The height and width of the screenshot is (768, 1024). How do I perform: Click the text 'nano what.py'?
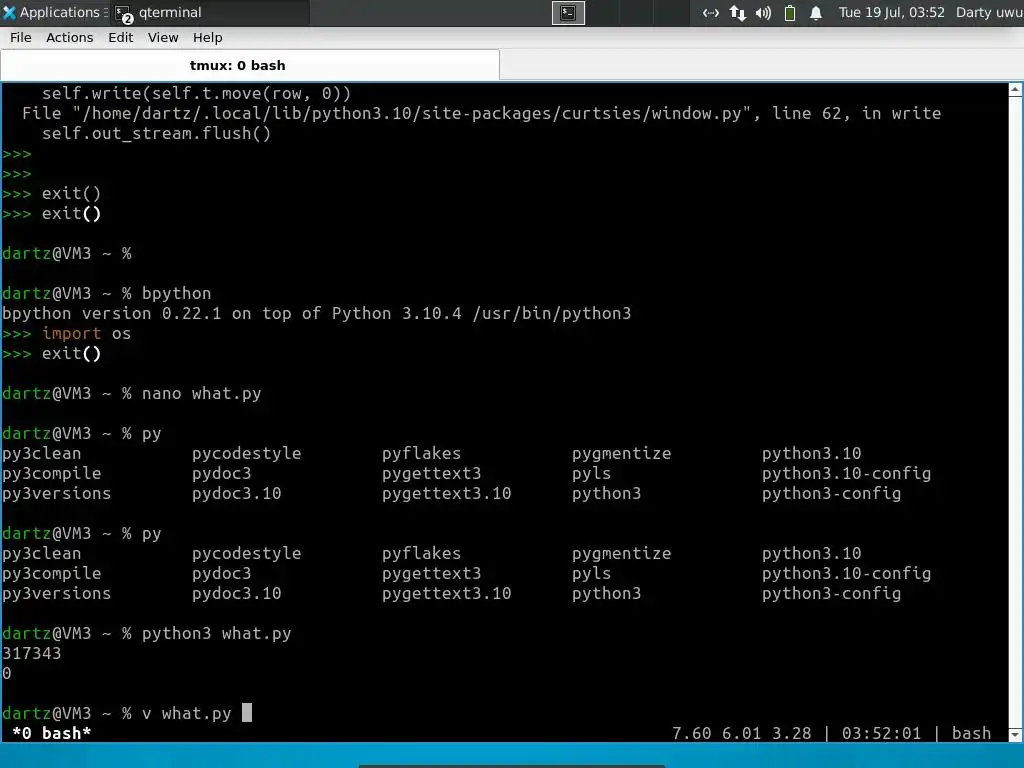(201, 394)
